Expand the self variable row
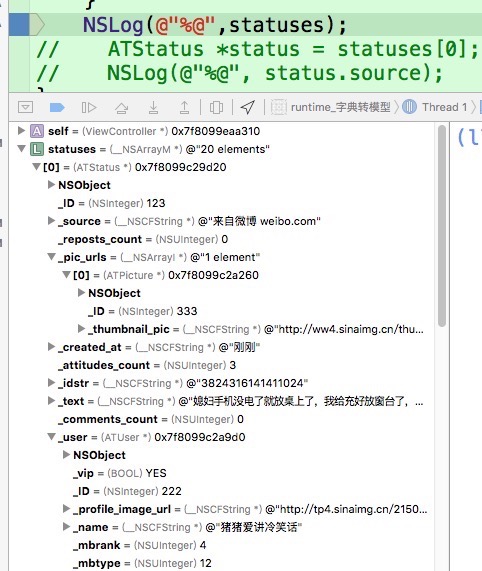 (x=21, y=130)
